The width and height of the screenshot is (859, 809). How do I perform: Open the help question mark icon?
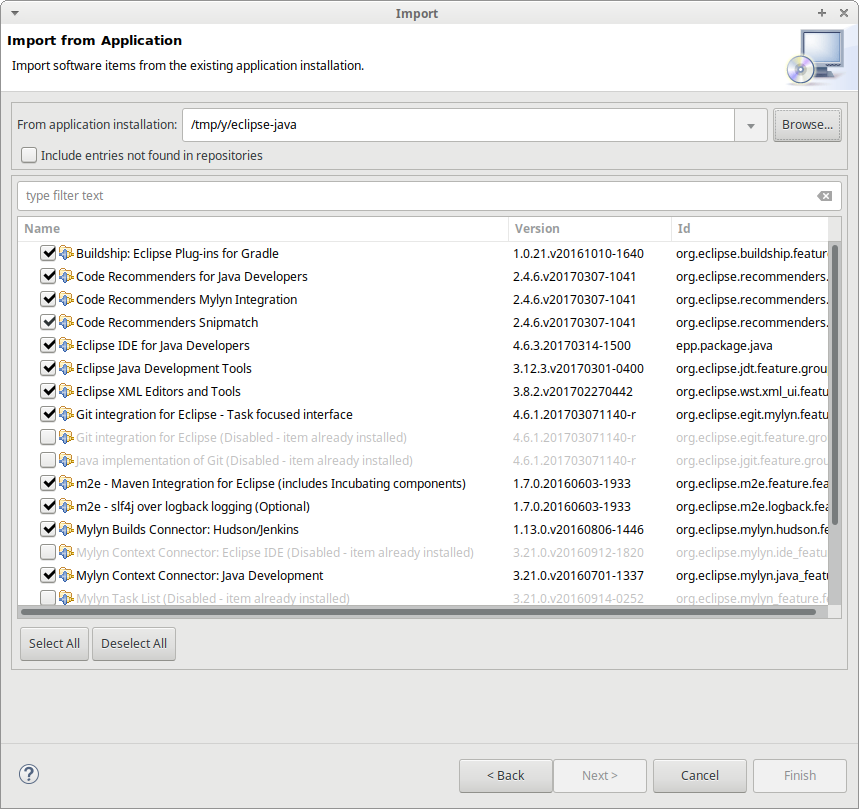(29, 774)
